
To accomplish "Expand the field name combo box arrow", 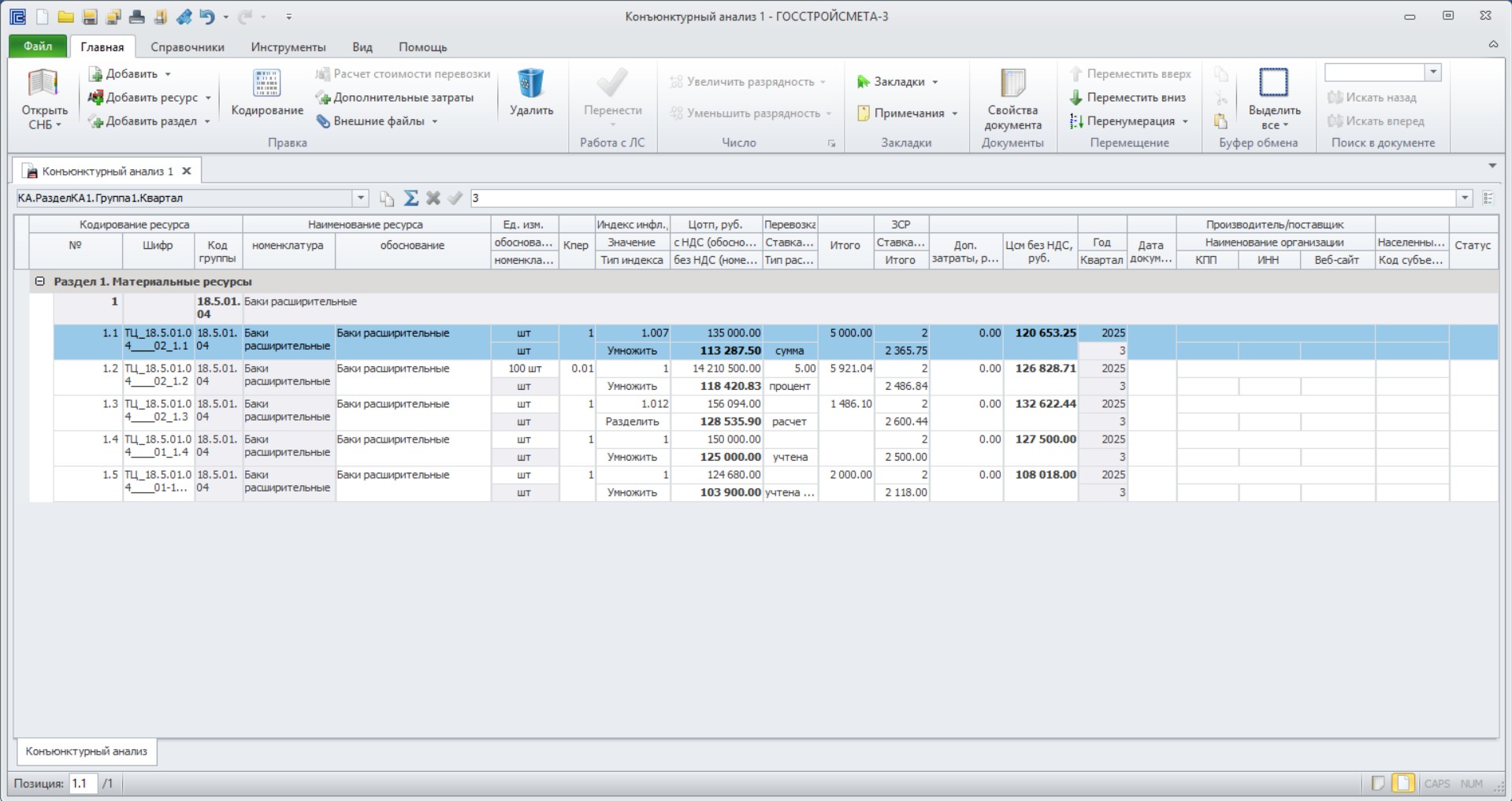I will [360, 198].
